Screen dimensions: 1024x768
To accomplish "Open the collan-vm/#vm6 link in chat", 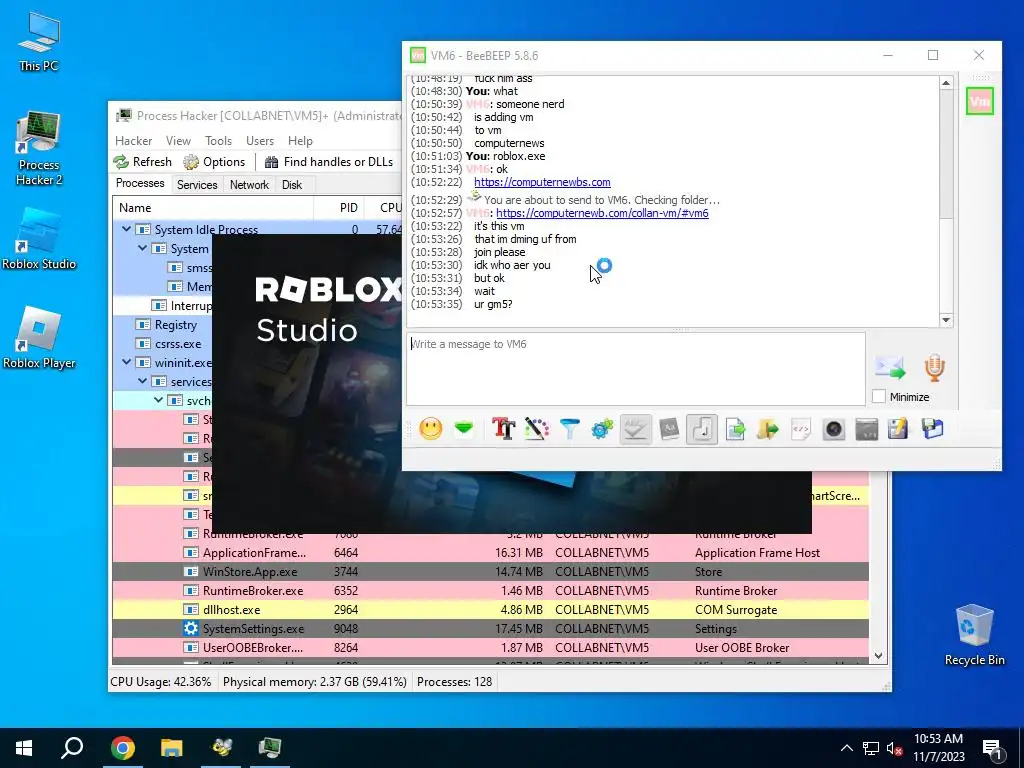I will coord(602,213).
